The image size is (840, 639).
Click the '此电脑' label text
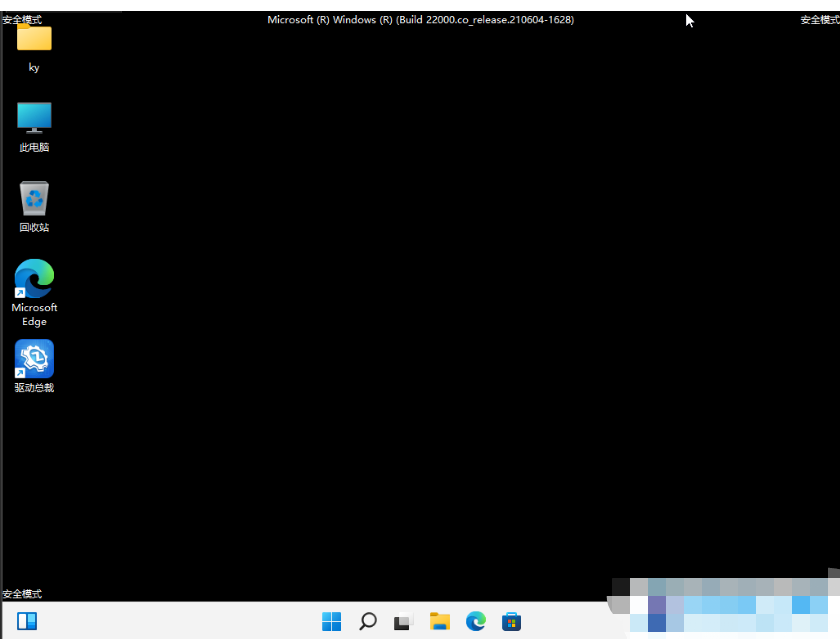tap(34, 147)
